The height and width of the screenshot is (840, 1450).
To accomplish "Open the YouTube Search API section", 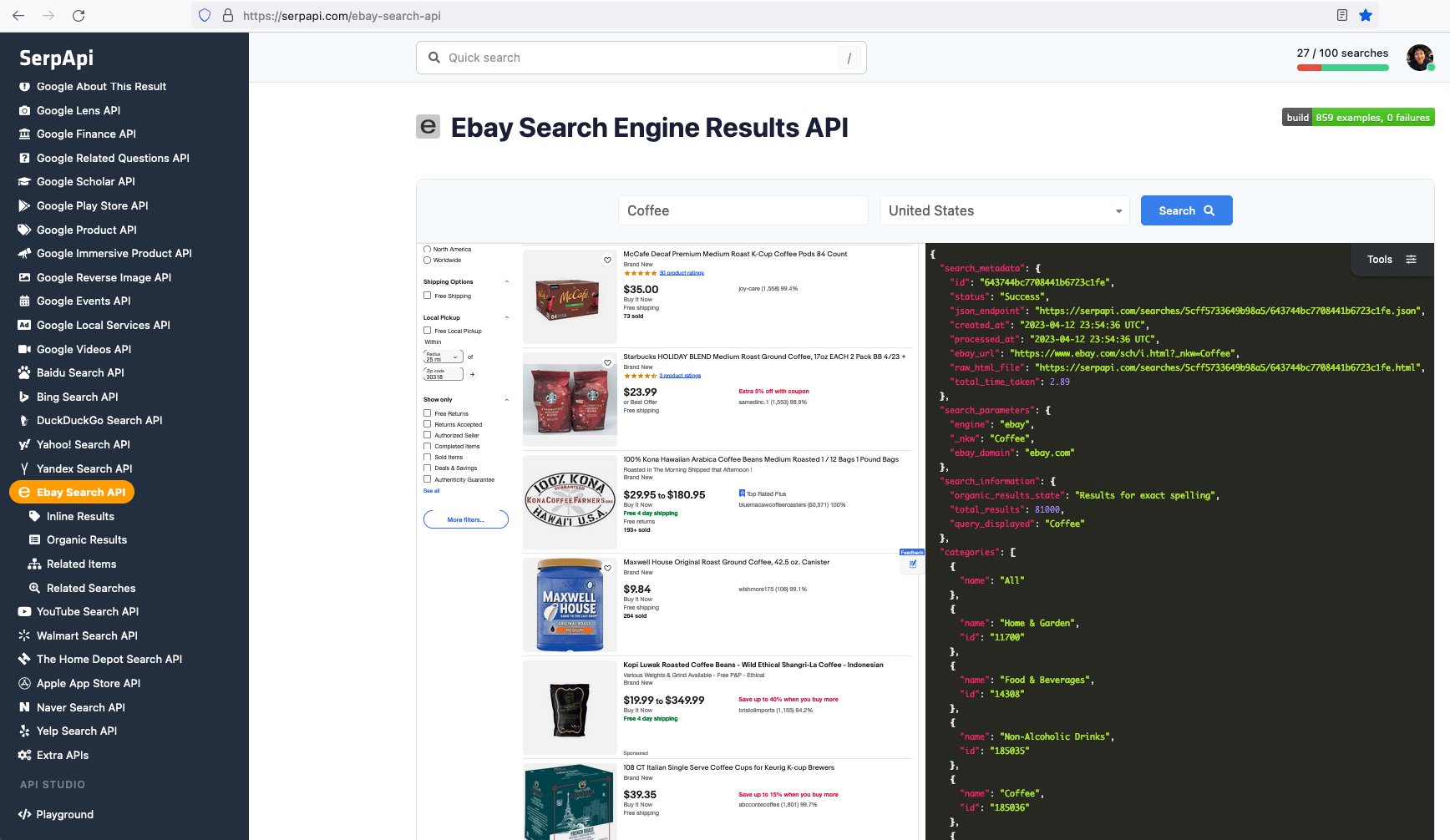I will (x=87, y=611).
